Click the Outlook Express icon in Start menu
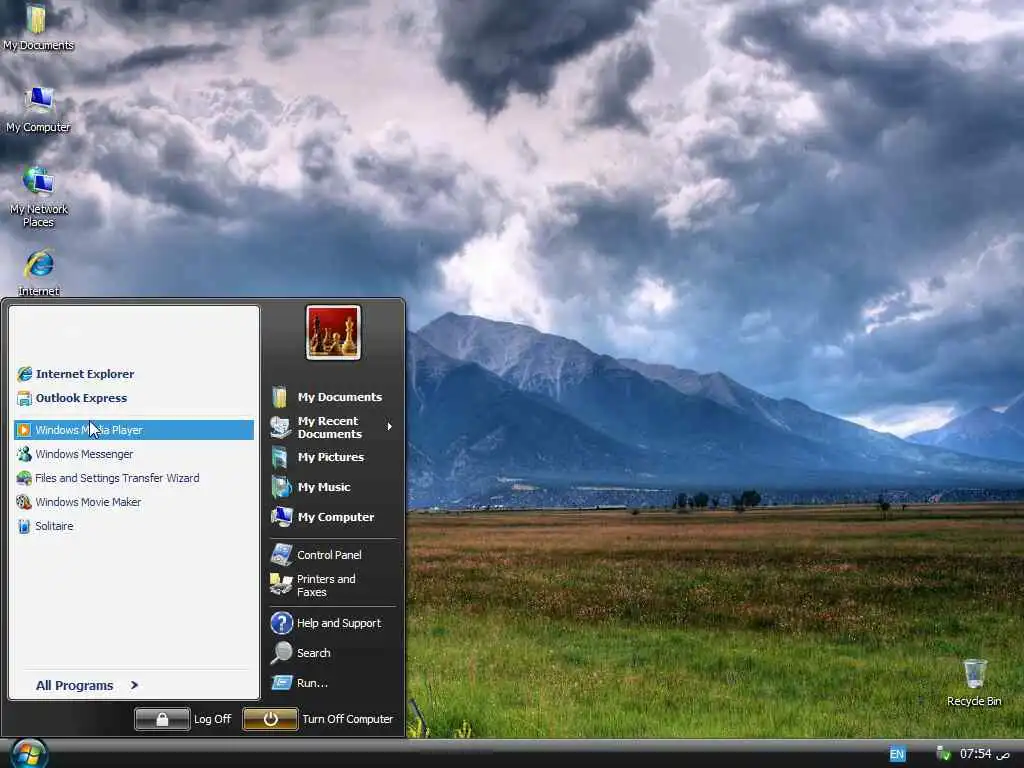Image resolution: width=1024 pixels, height=768 pixels. [x=24, y=398]
